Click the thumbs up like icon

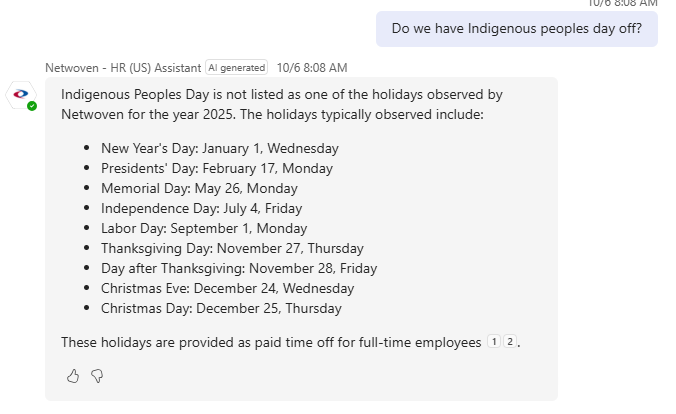click(73, 376)
